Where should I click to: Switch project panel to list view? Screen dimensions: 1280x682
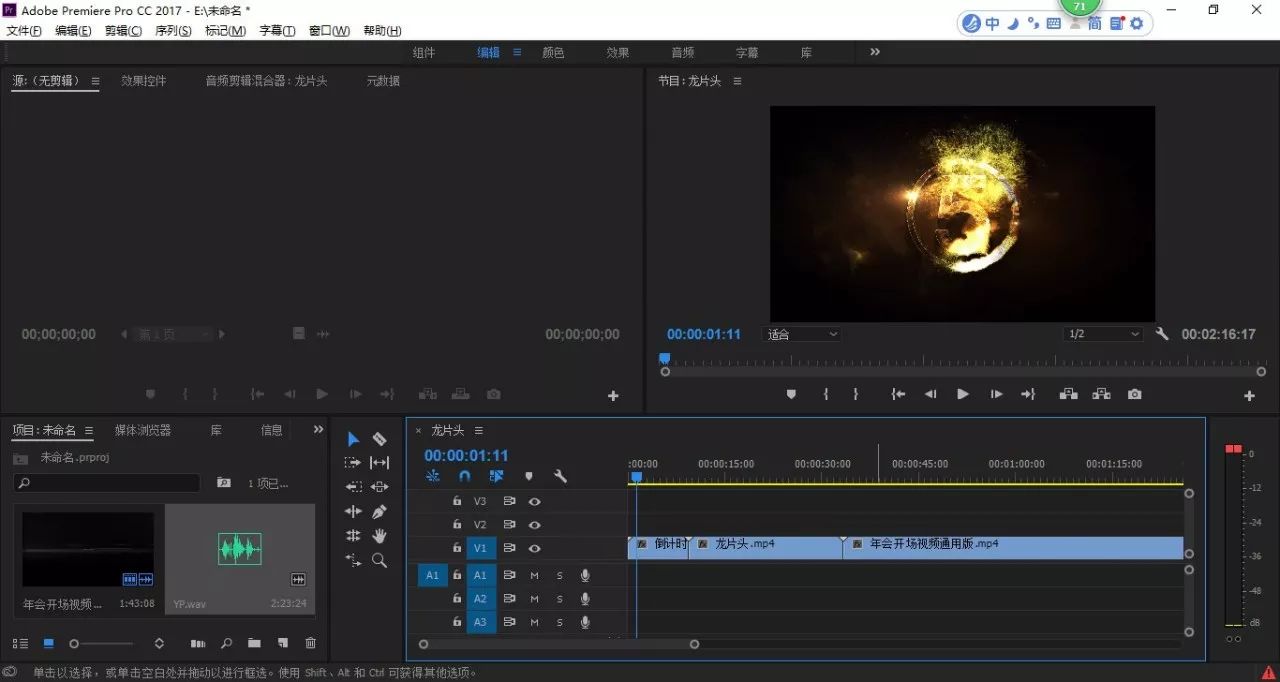click(x=21, y=643)
